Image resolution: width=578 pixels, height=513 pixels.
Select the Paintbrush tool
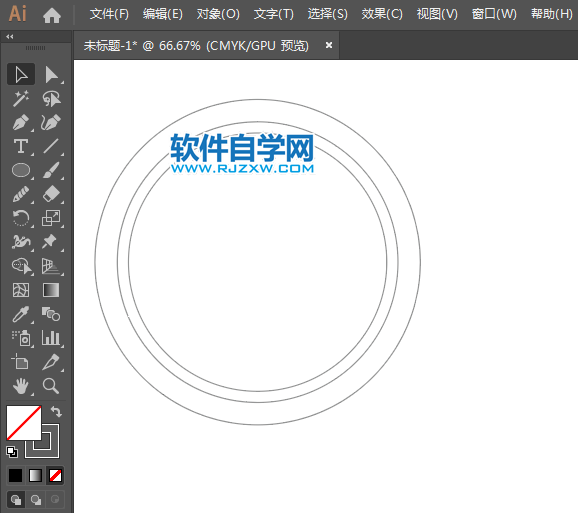click(51, 170)
